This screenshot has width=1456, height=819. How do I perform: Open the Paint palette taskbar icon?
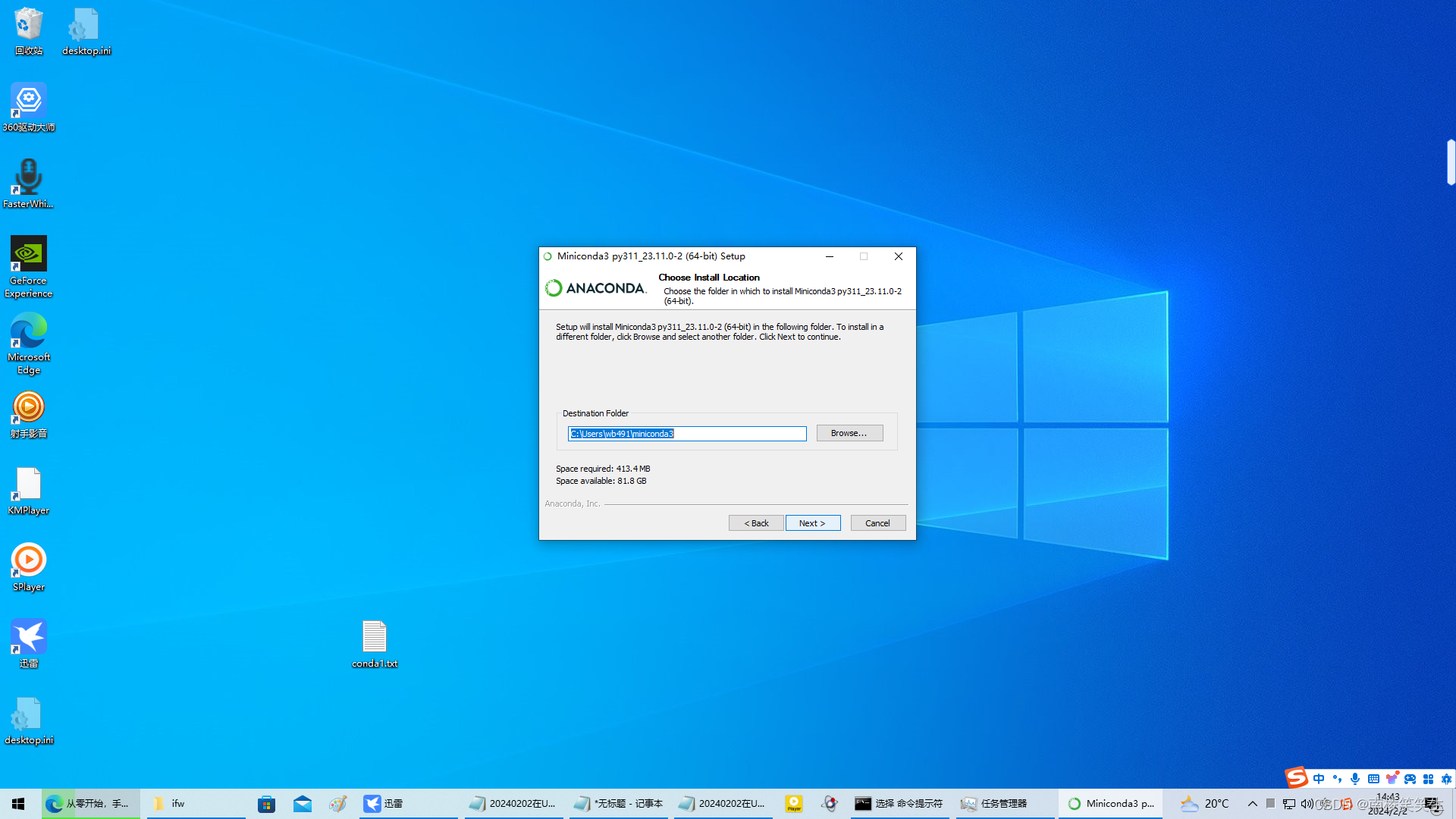point(338,804)
